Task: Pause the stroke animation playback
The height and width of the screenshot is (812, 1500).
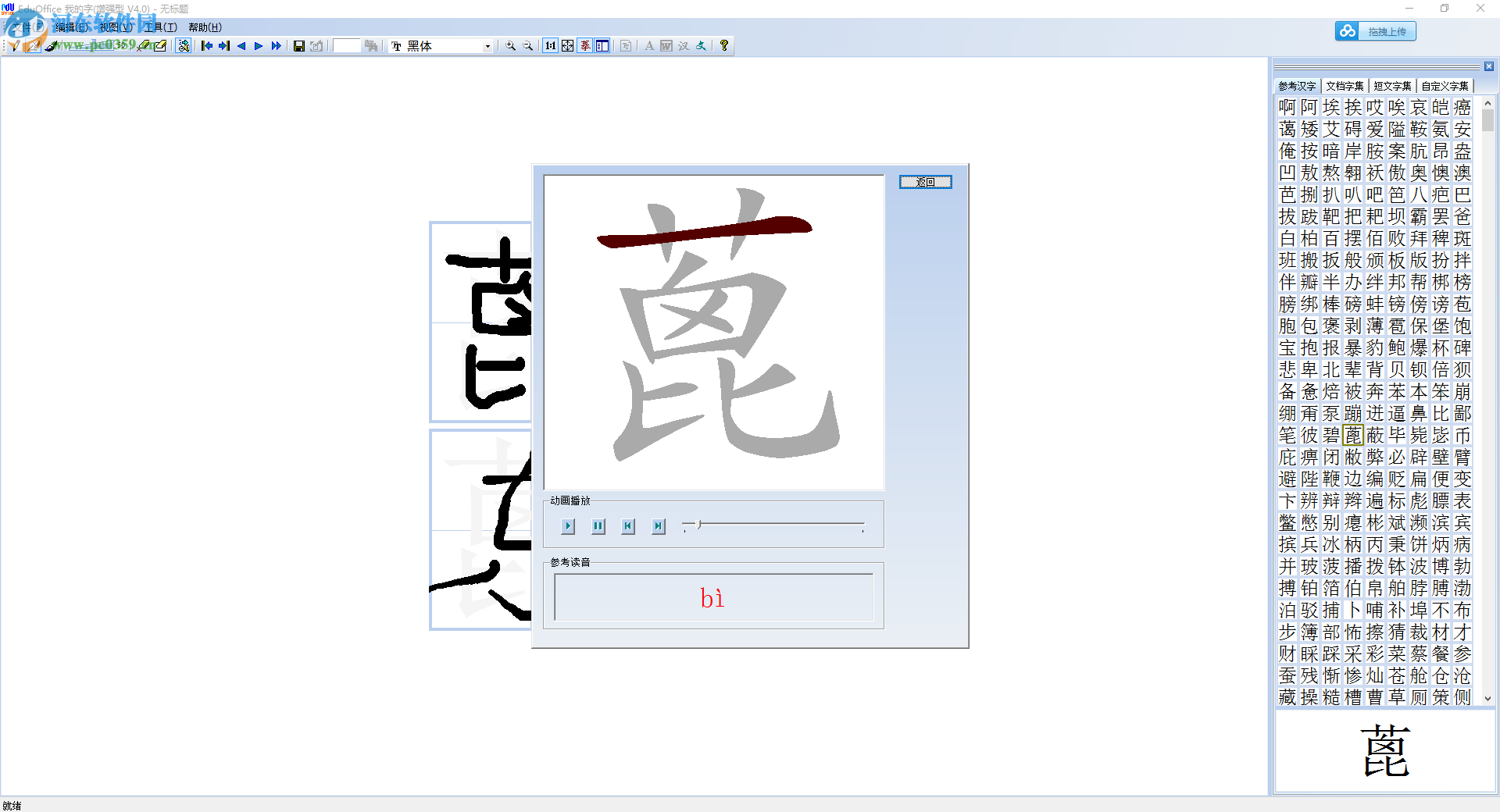Action: [x=598, y=526]
